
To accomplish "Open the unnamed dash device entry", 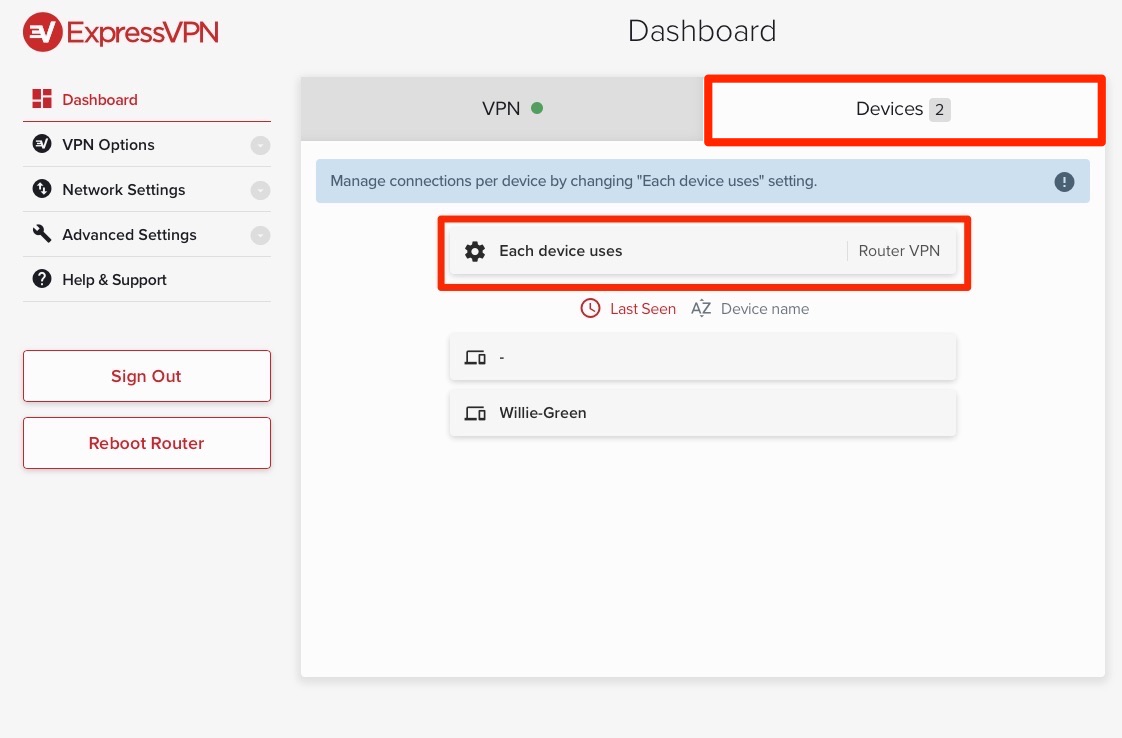I will click(x=703, y=357).
